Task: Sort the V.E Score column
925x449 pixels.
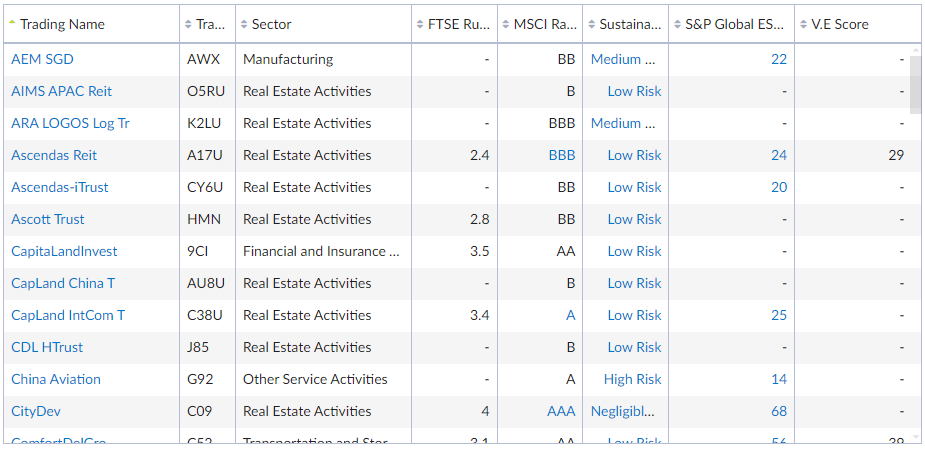Action: (x=803, y=24)
